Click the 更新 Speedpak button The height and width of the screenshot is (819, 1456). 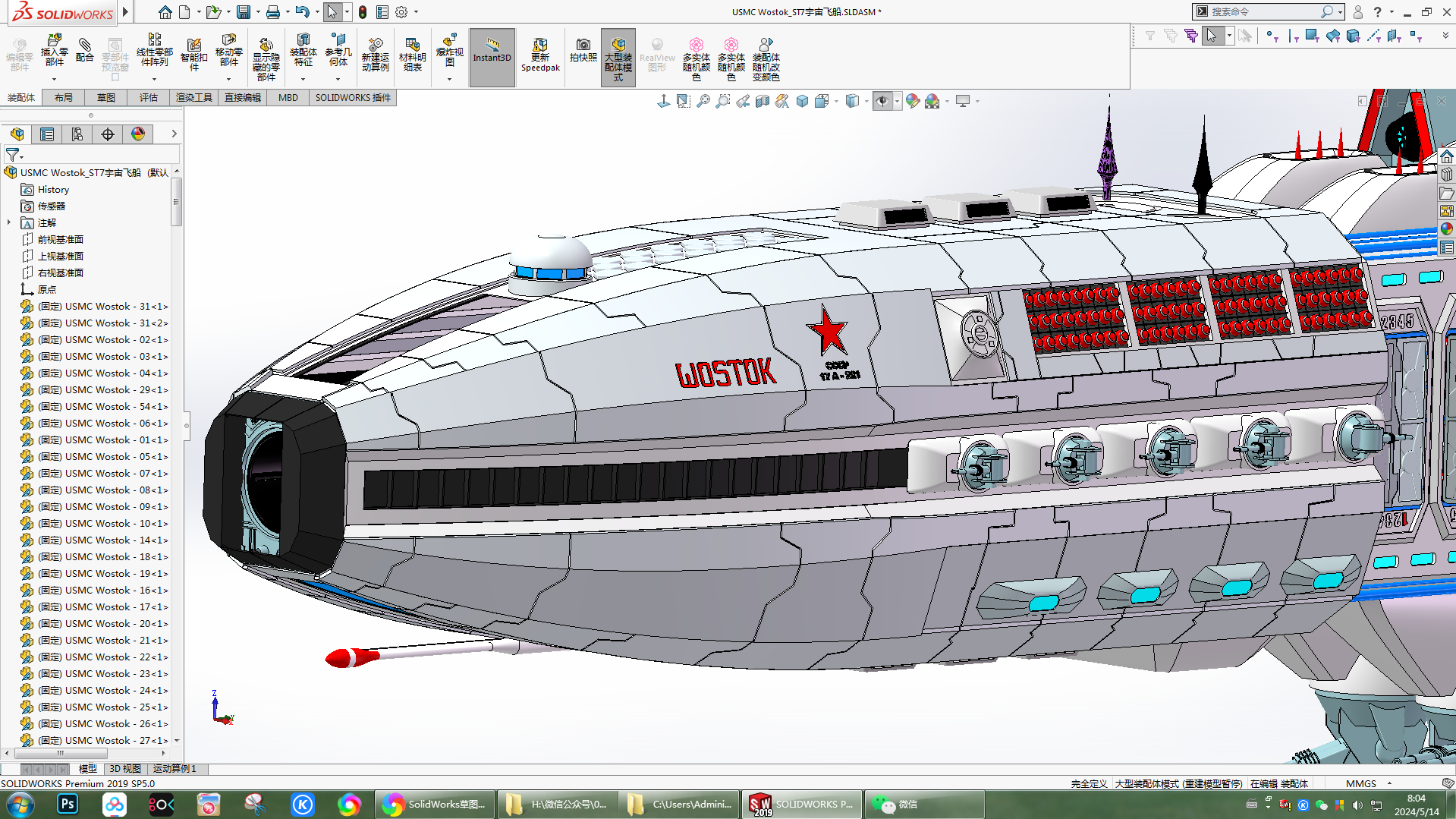tap(540, 57)
